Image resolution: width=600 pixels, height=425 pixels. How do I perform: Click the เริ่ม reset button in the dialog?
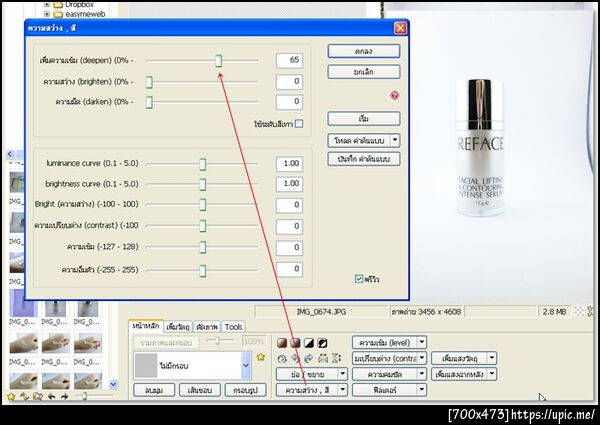coord(364,119)
